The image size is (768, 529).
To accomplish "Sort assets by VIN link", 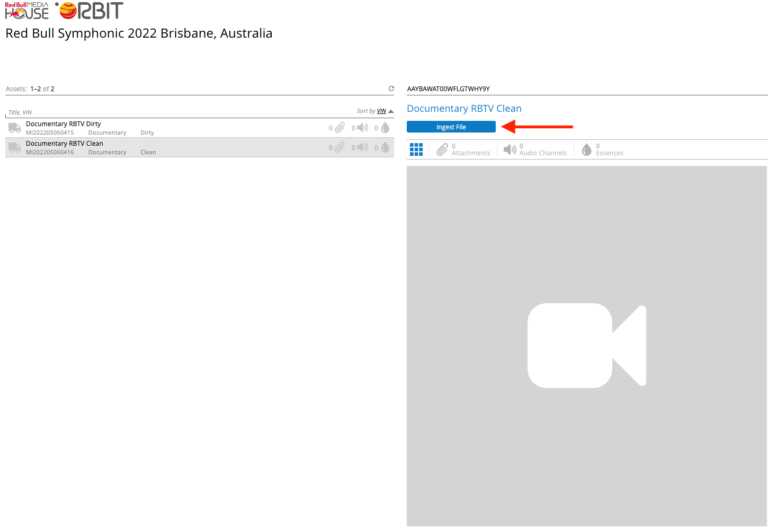I will coord(381,111).
